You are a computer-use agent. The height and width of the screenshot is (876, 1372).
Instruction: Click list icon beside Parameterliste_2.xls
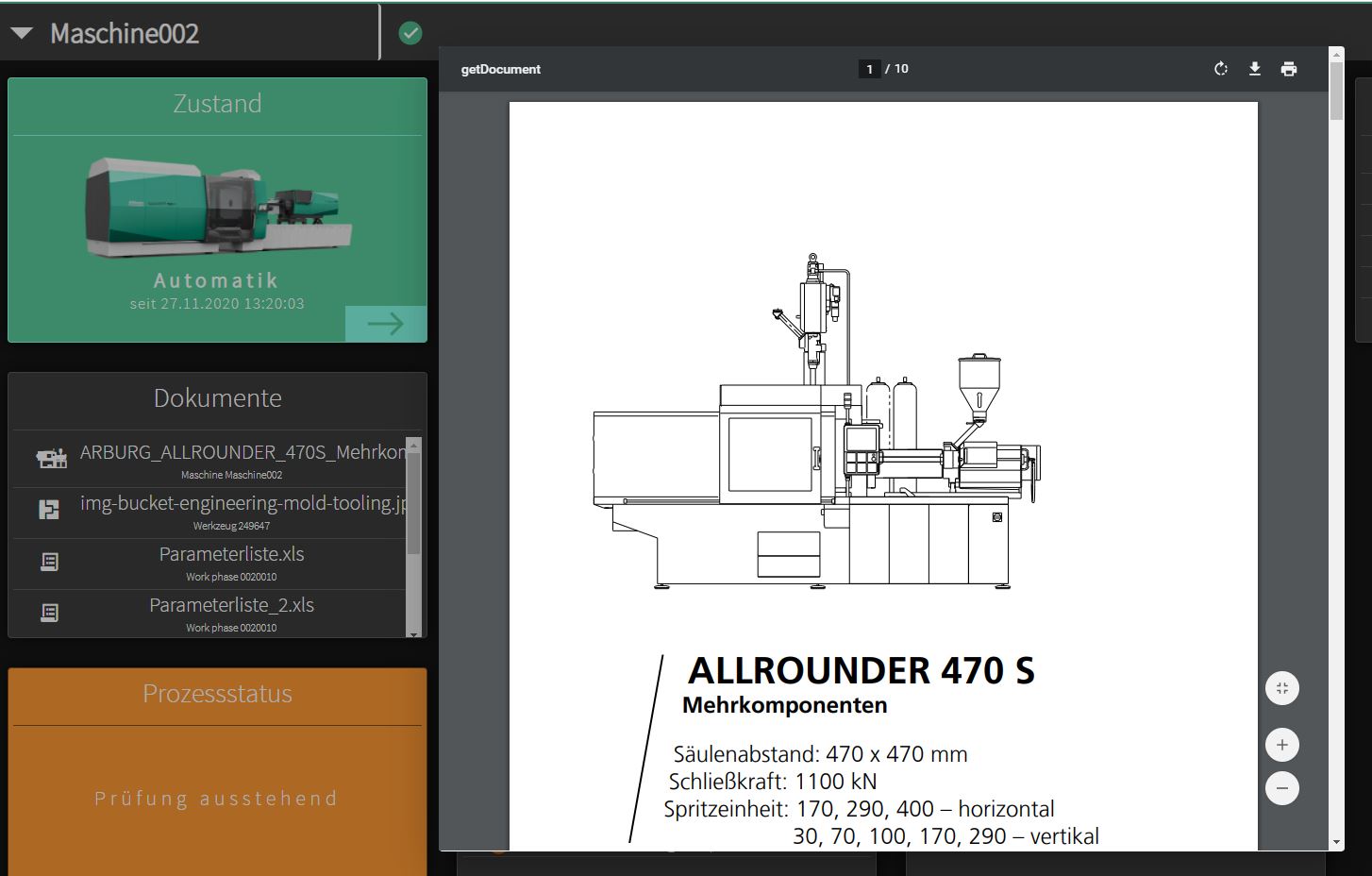tap(49, 613)
